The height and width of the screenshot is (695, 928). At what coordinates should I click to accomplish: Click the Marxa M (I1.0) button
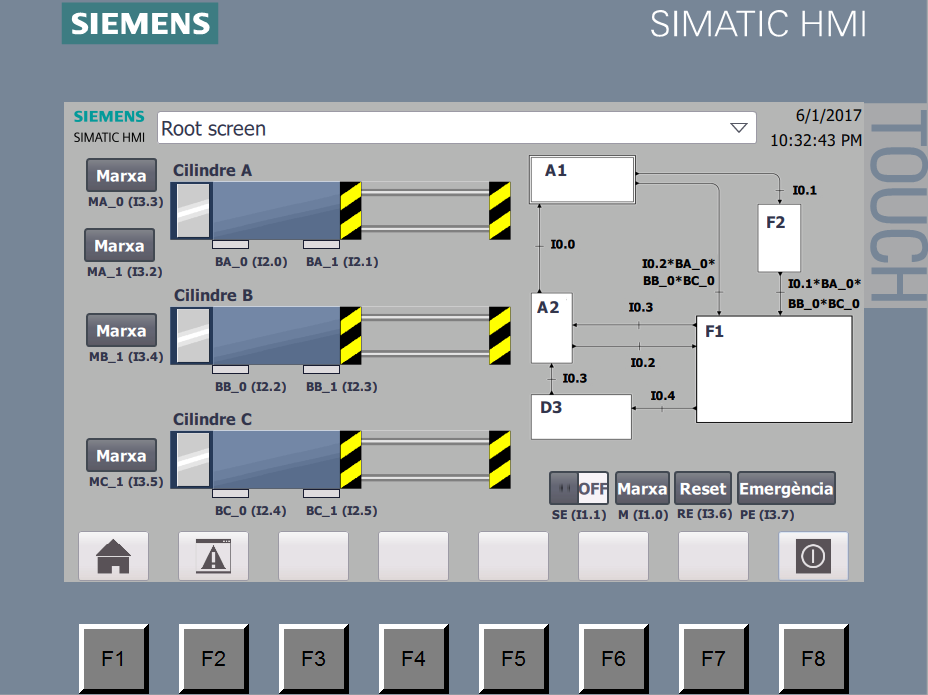[x=642, y=489]
